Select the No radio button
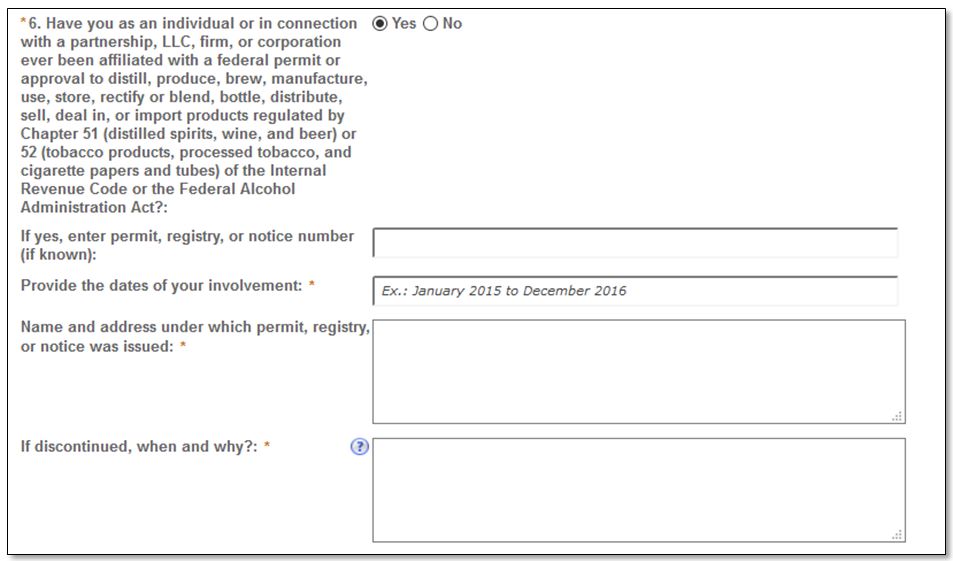 [x=431, y=24]
